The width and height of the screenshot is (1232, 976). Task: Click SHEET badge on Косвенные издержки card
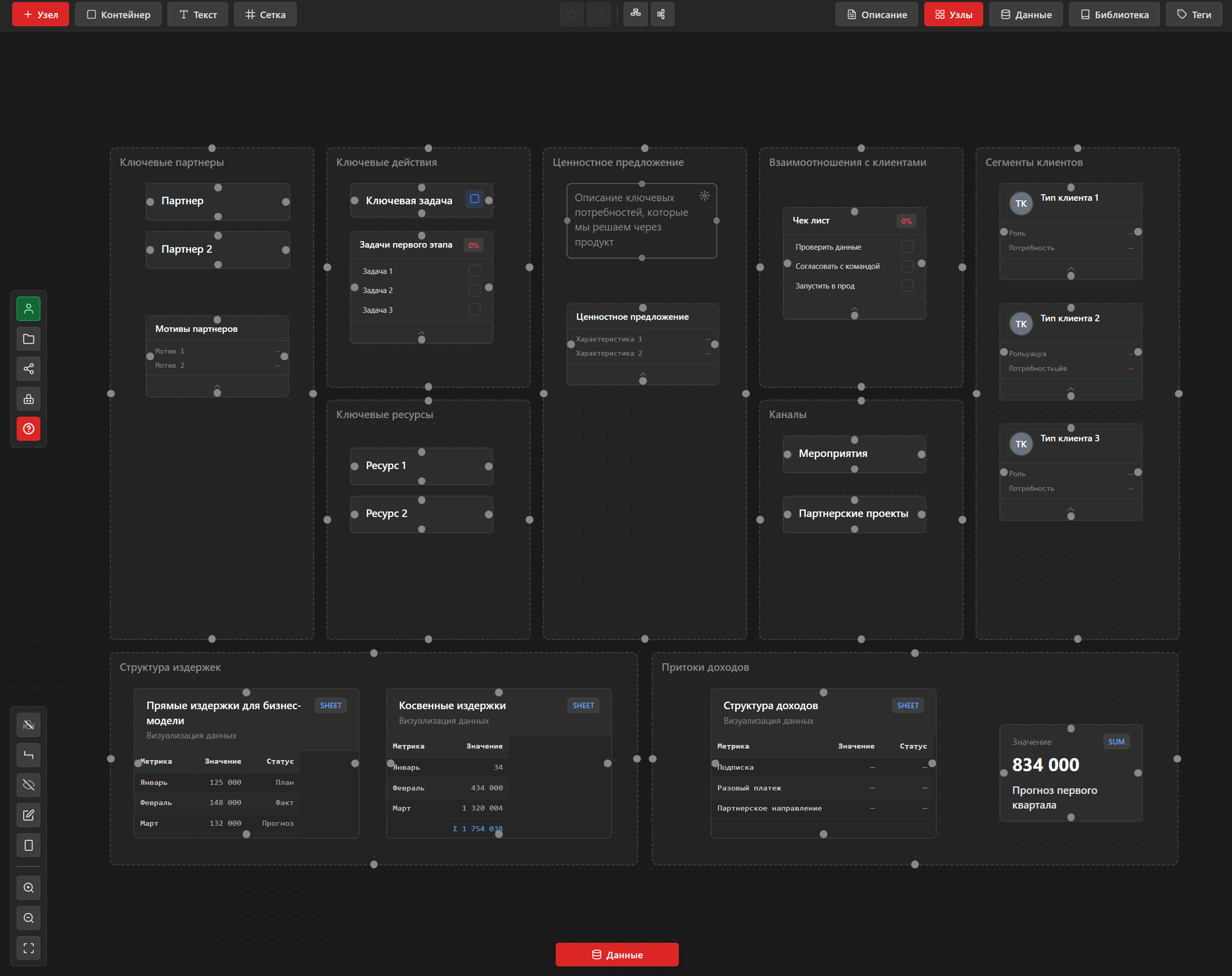click(x=583, y=705)
